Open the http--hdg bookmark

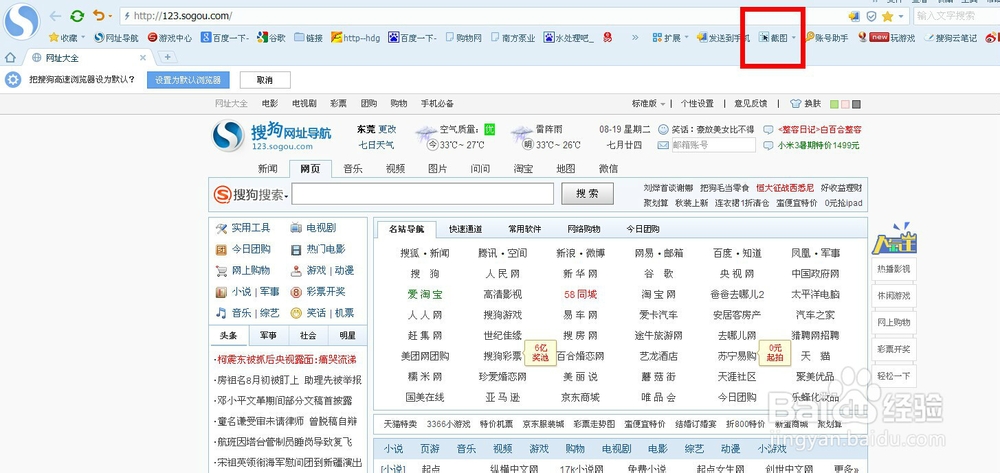coord(355,38)
